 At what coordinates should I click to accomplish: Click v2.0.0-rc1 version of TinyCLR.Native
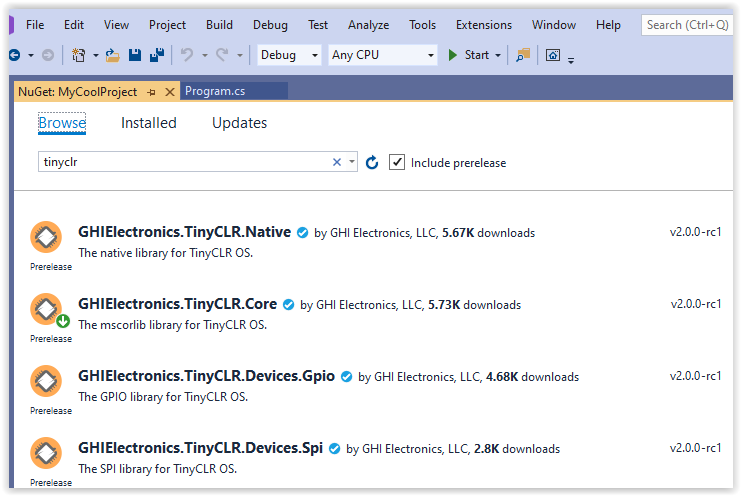point(696,232)
